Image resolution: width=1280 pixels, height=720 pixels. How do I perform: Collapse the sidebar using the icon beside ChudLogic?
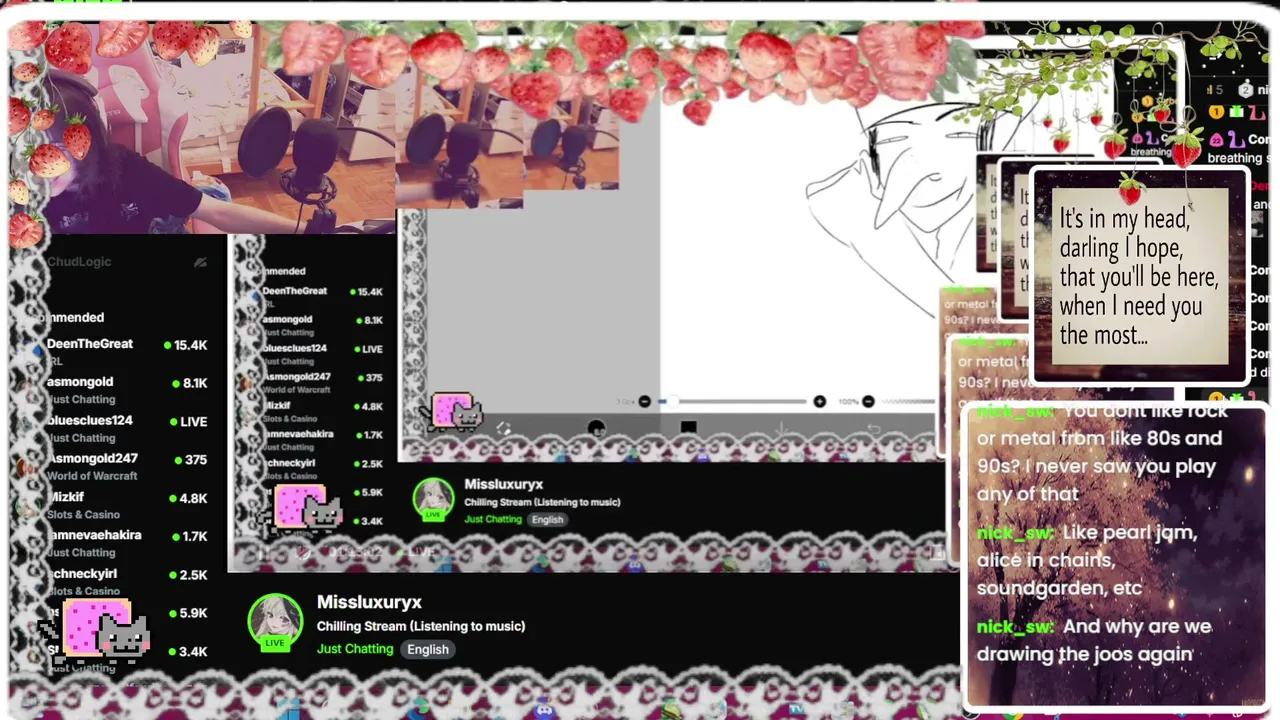tap(200, 262)
